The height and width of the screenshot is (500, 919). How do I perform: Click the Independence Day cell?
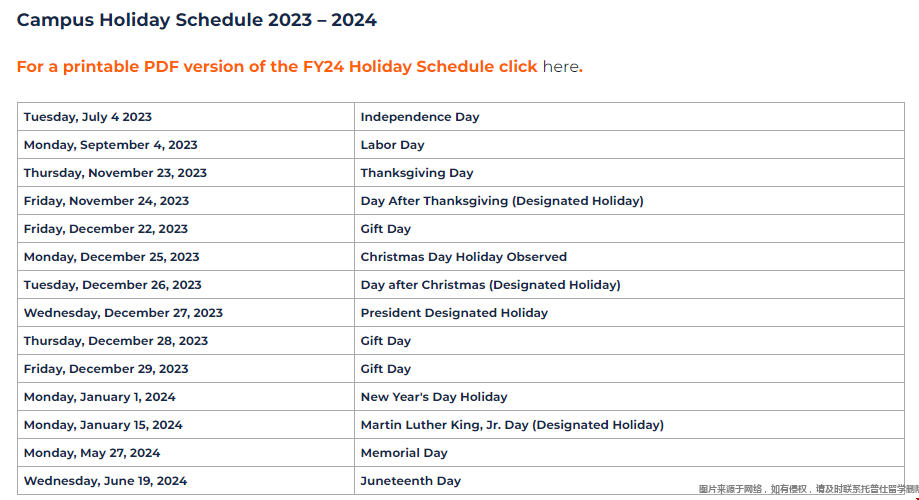[x=420, y=117]
